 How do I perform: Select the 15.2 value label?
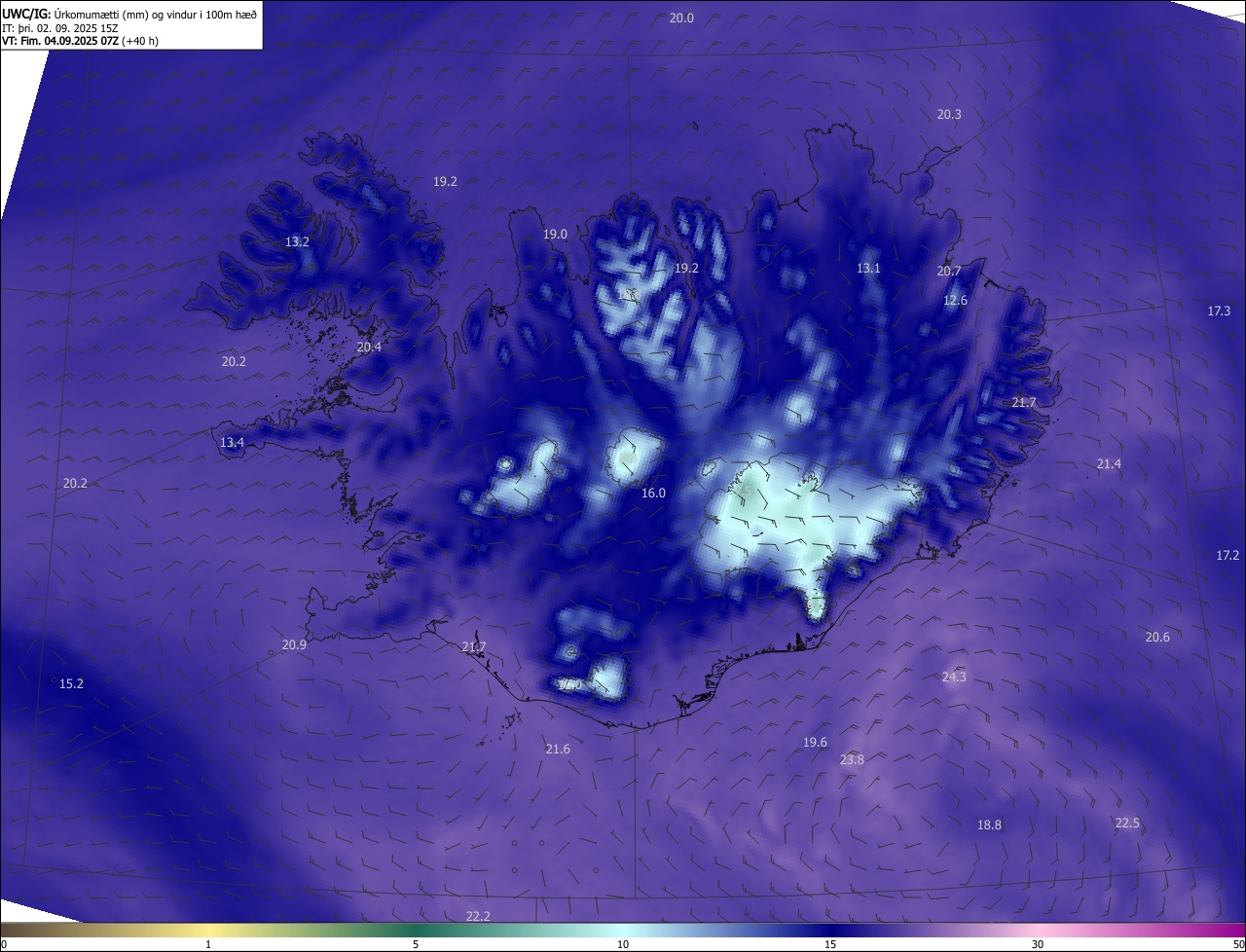tap(71, 684)
